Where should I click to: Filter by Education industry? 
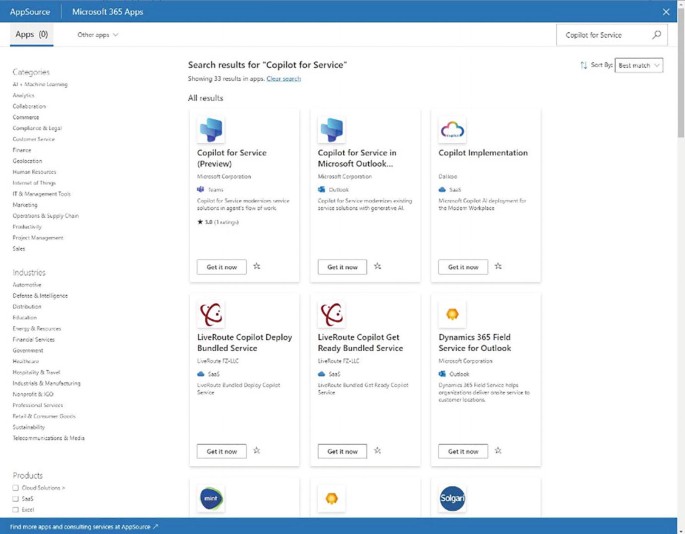click(25, 317)
